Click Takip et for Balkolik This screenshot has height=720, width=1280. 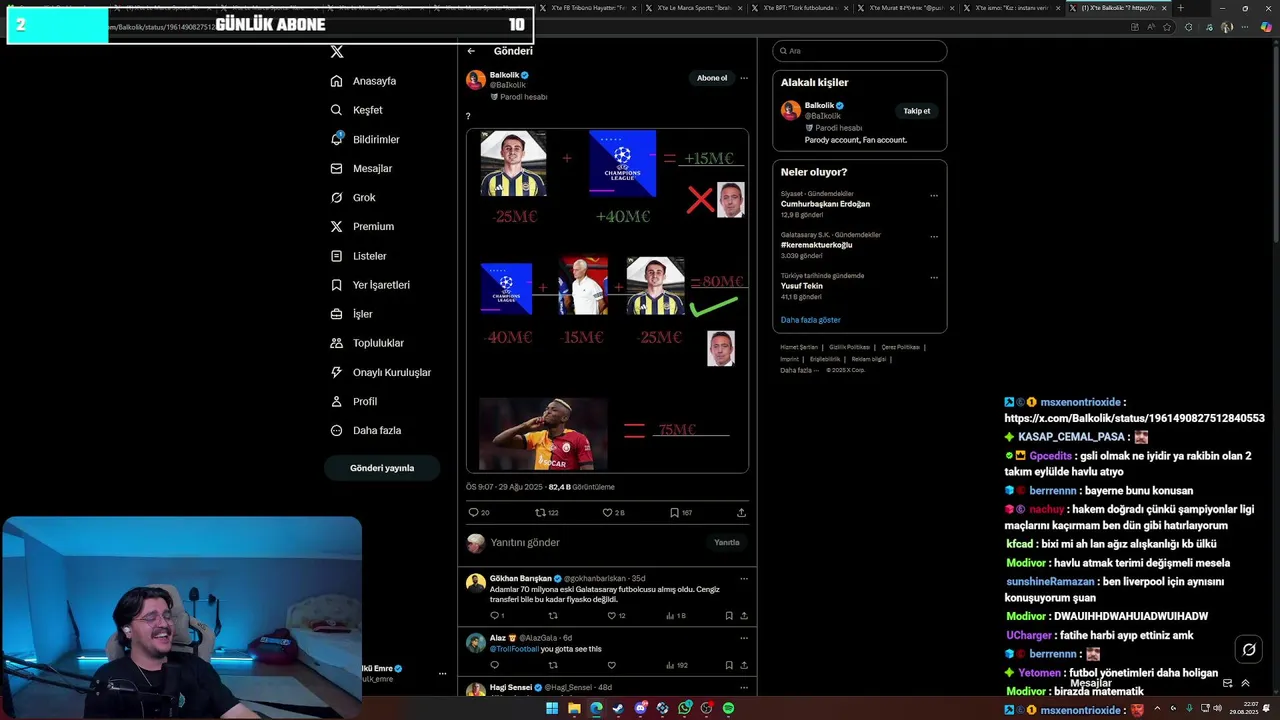[917, 111]
